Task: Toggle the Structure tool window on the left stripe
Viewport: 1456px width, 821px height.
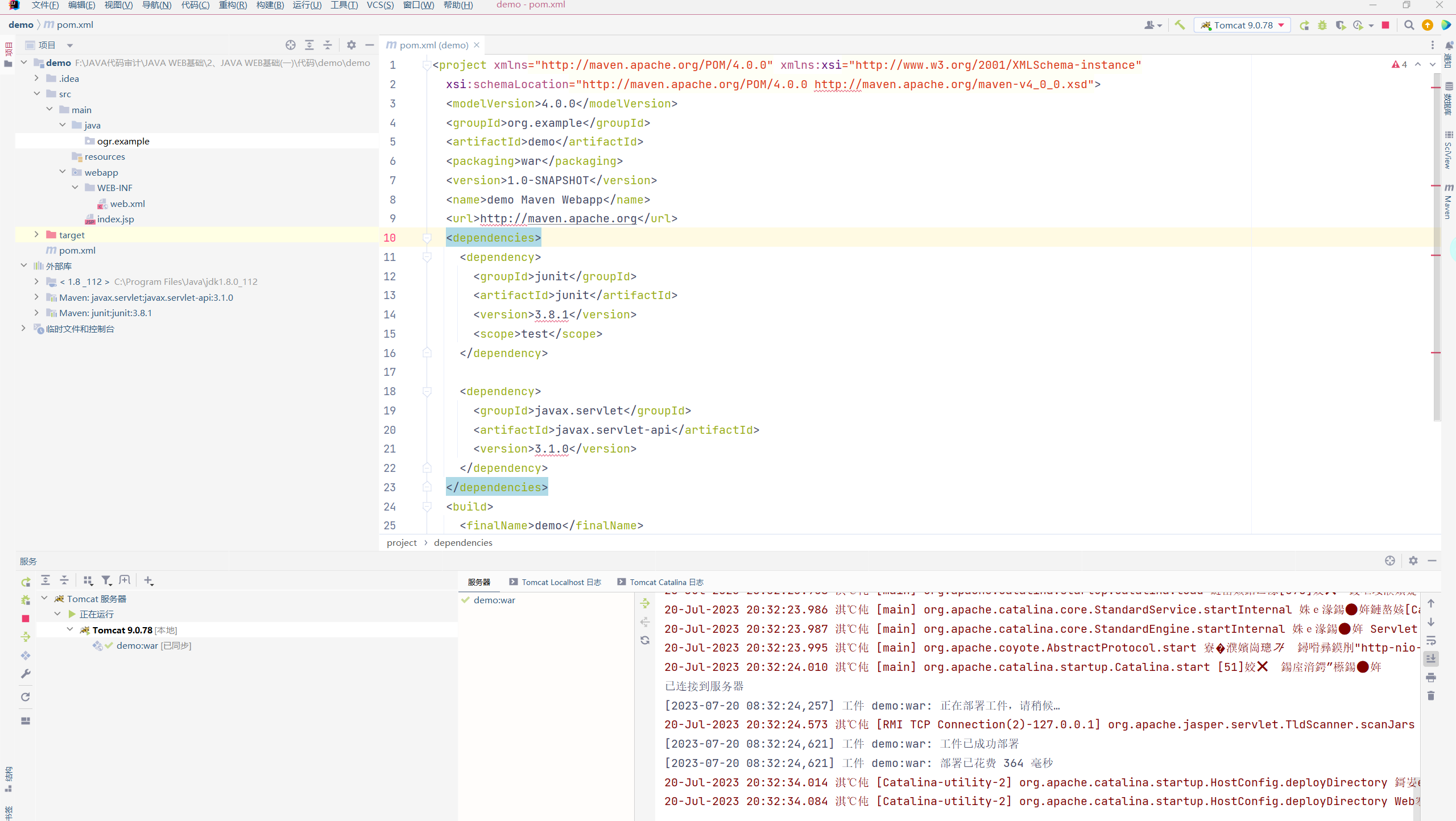Action: (x=8, y=779)
